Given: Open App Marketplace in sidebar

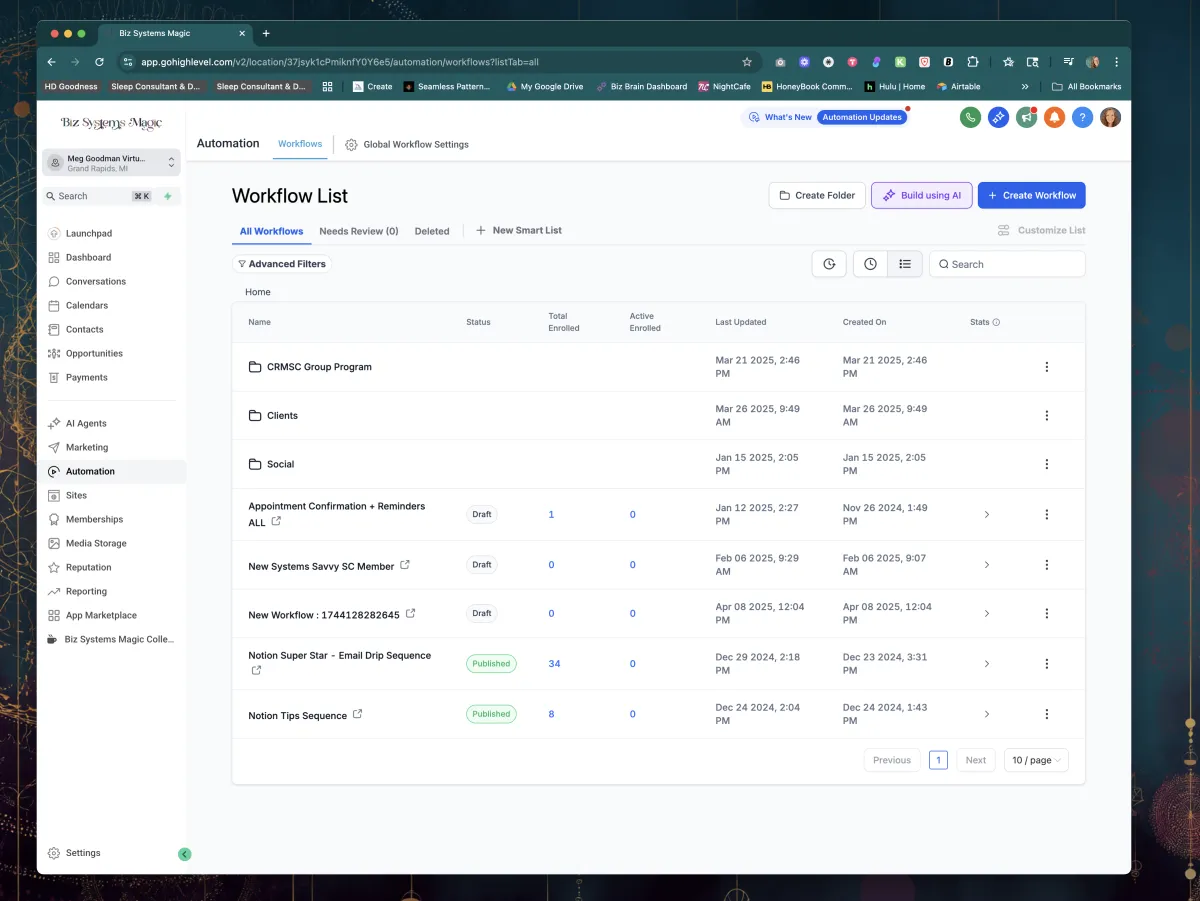Looking at the screenshot, I should tap(101, 615).
